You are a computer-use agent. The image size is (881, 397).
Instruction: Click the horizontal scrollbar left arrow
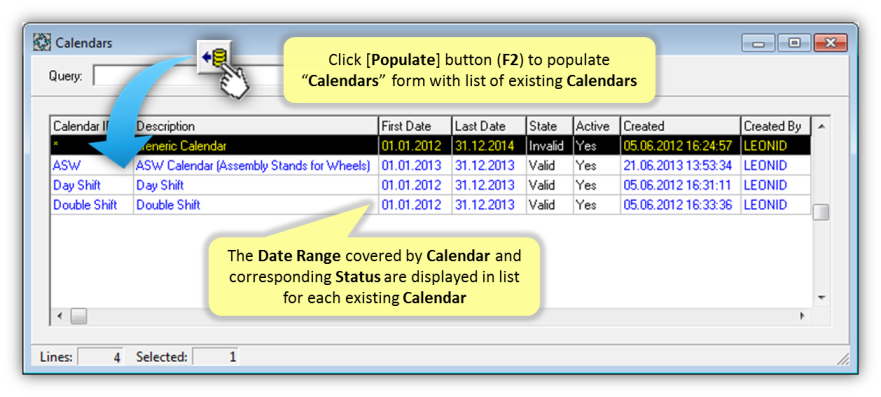(60, 316)
